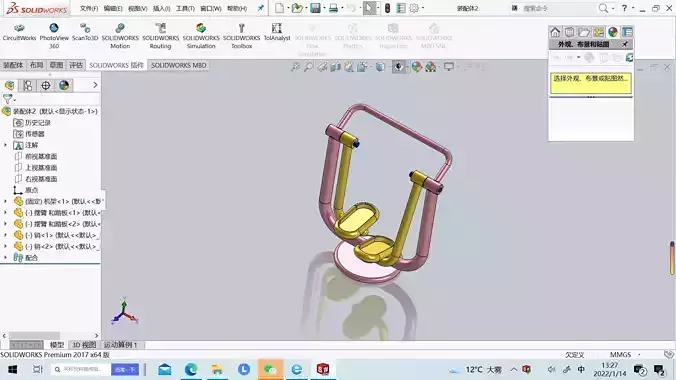
Task: Expand the 配合 mates folder
Action: 5,257
